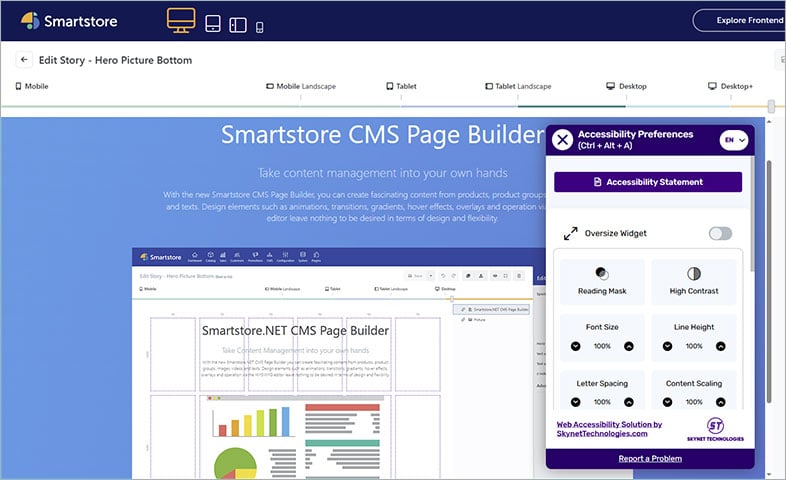Click the Report a Problem link
This screenshot has height=480, width=786.
(x=648, y=458)
